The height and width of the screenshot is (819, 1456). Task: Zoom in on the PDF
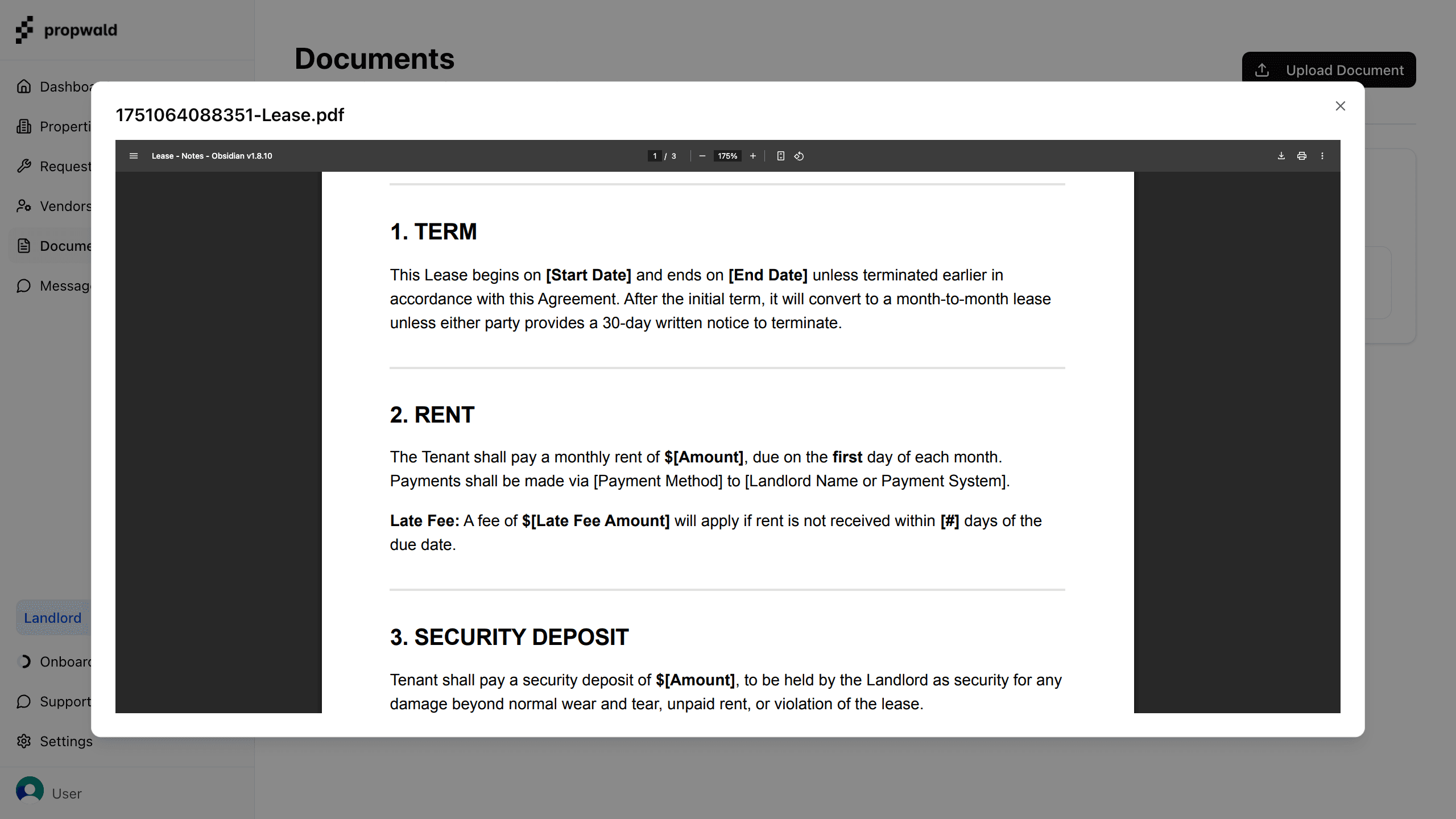[752, 155]
